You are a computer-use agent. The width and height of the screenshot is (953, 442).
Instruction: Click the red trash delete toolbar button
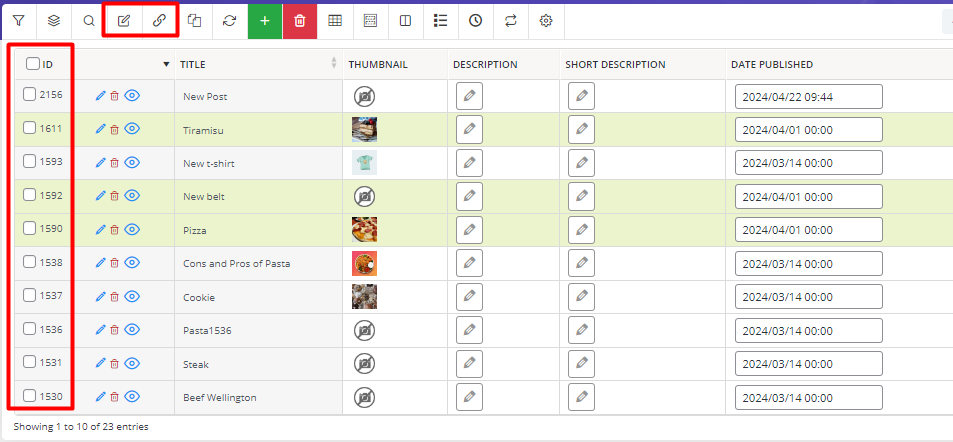pyautogui.click(x=300, y=21)
